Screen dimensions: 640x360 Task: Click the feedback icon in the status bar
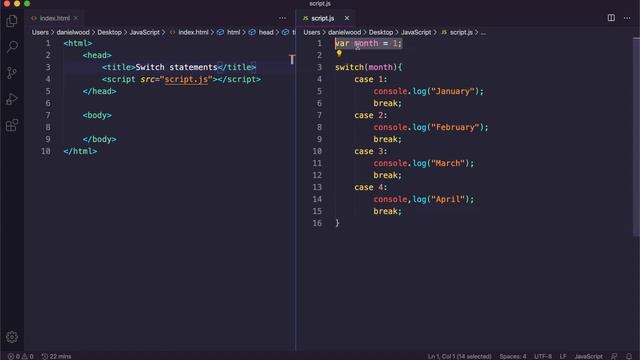coord(614,356)
